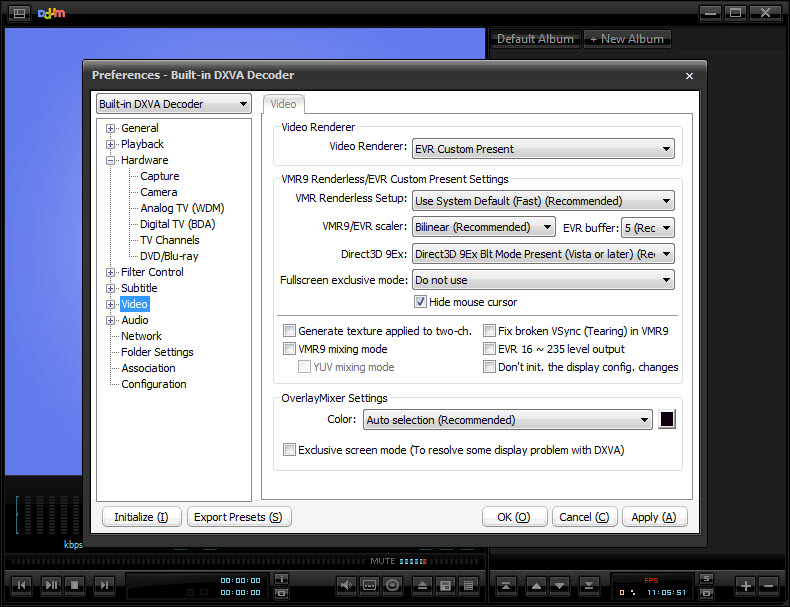Click the small square button under 'S'
790x607 pixels.
(706, 593)
